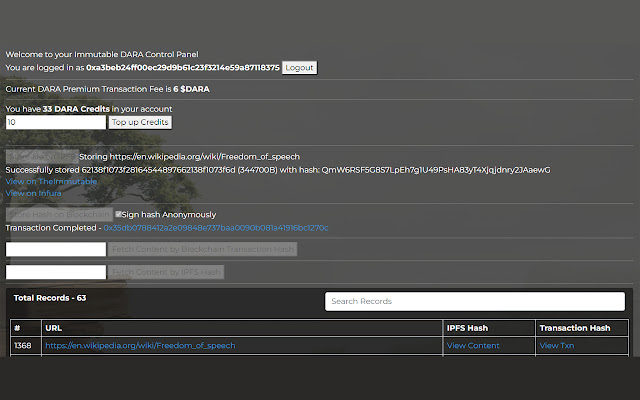Click the Welcome to Immutable DARA Control Panel heading
Screen dimensions: 640x400
[x=102, y=54]
